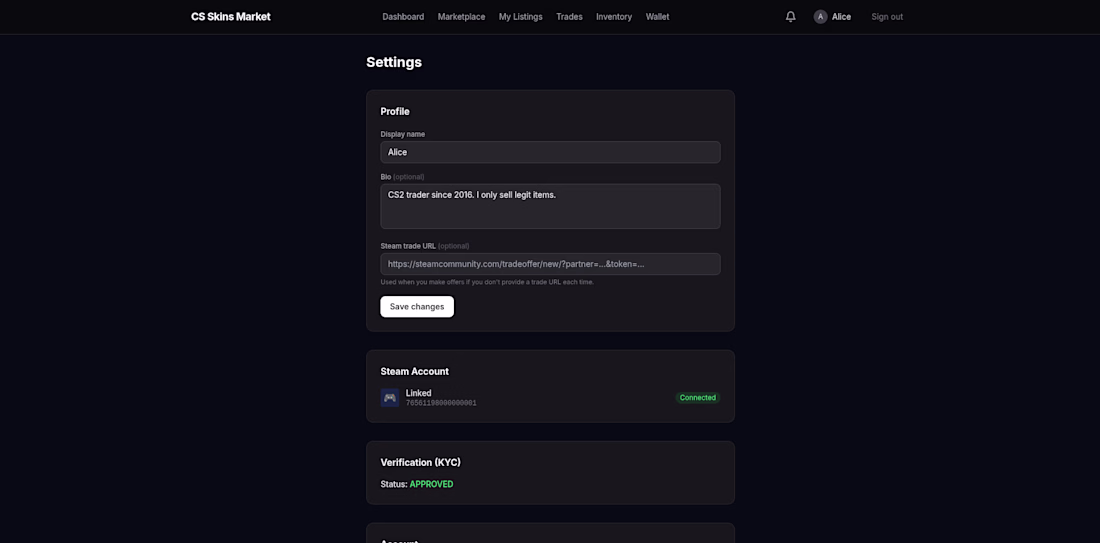Focus the Display name field

coord(550,152)
